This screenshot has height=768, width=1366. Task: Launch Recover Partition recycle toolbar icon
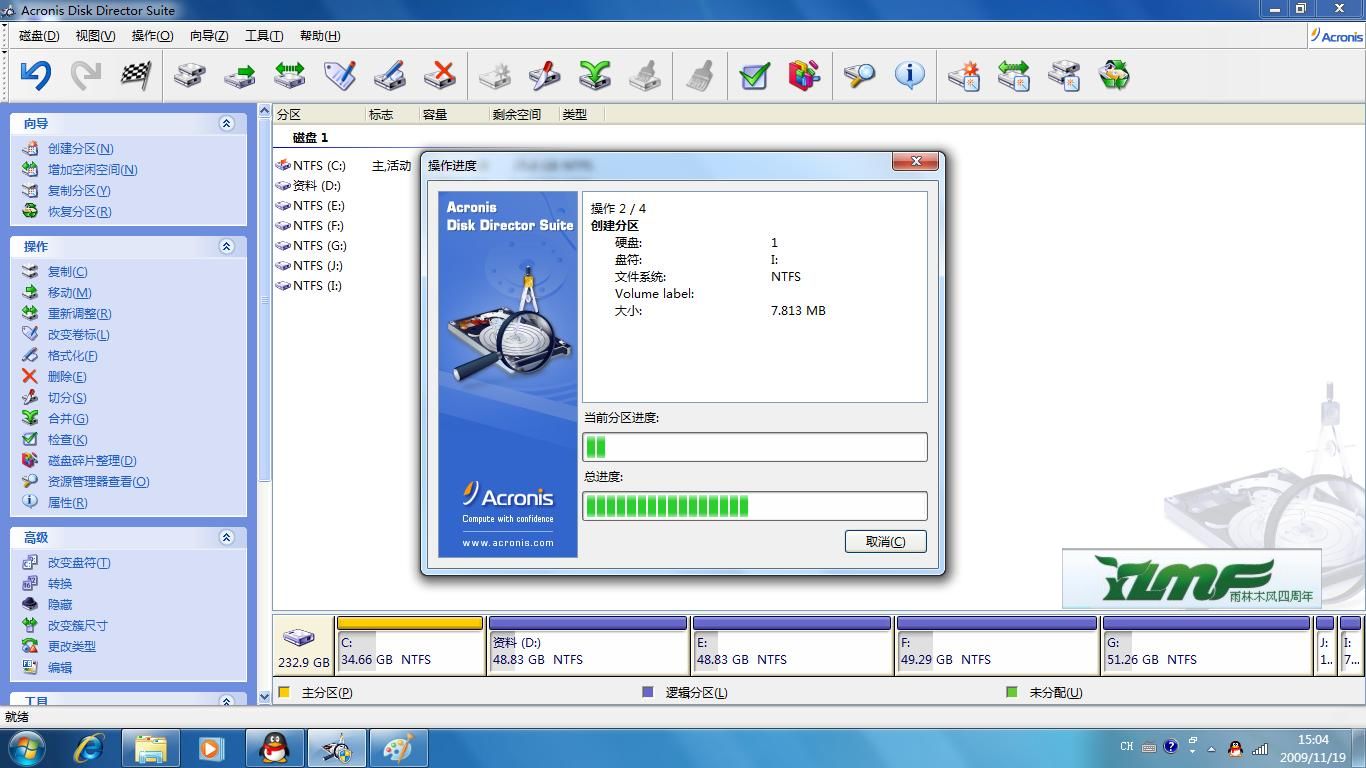point(1114,75)
